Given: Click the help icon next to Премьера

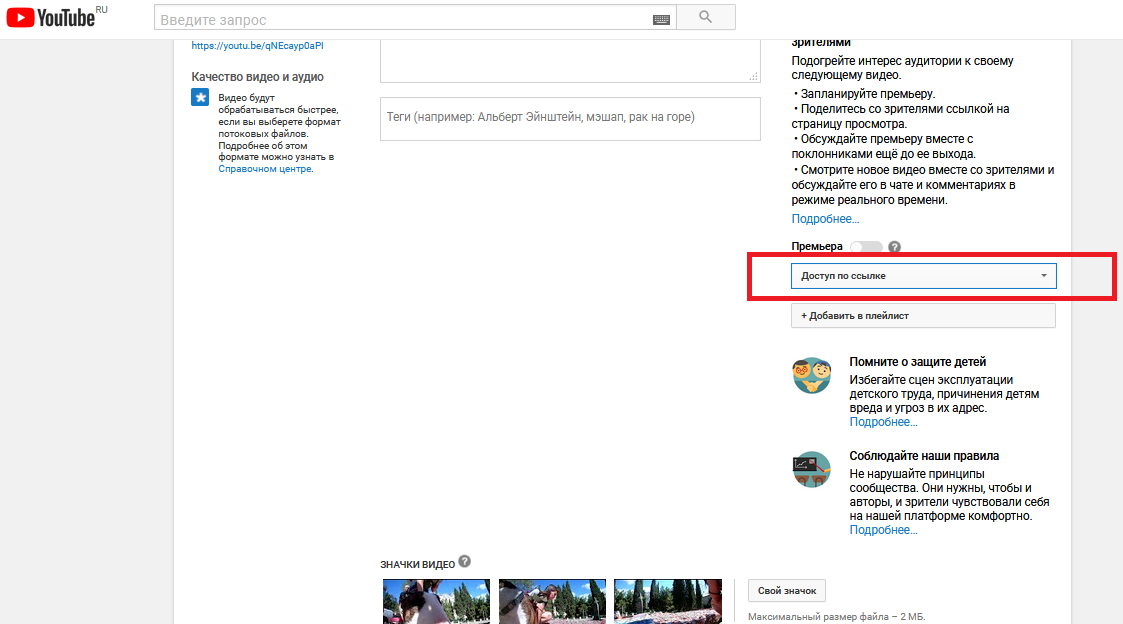Looking at the screenshot, I should tap(894, 246).
